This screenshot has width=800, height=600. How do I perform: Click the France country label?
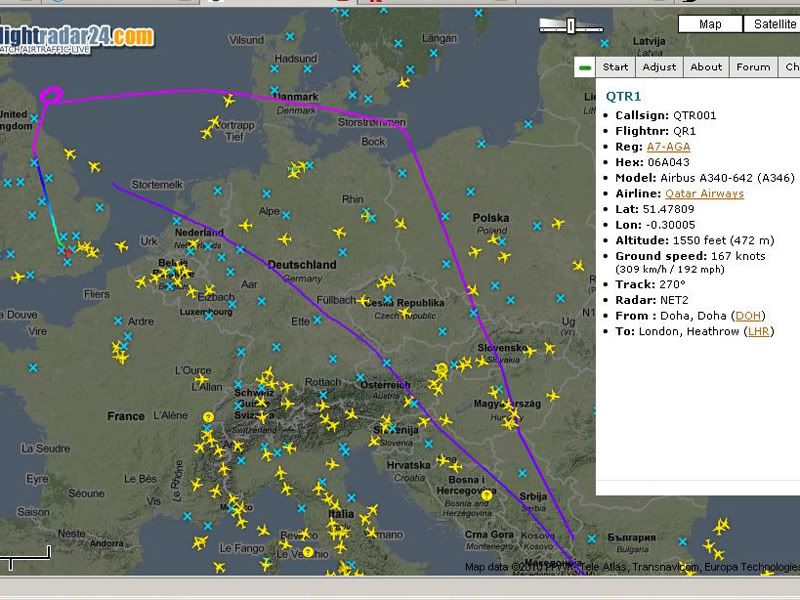pyautogui.click(x=126, y=416)
